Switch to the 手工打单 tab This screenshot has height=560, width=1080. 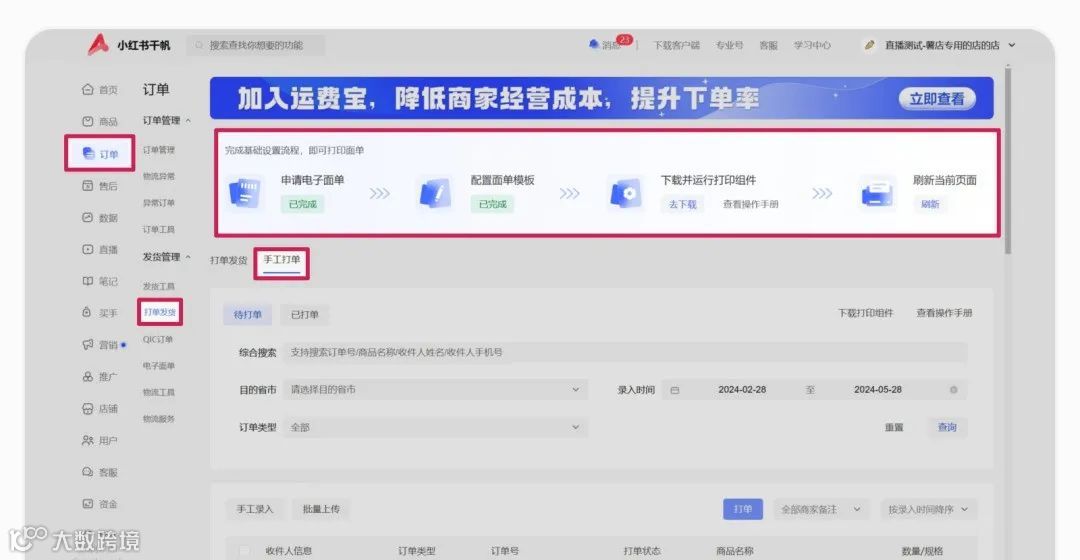(282, 260)
